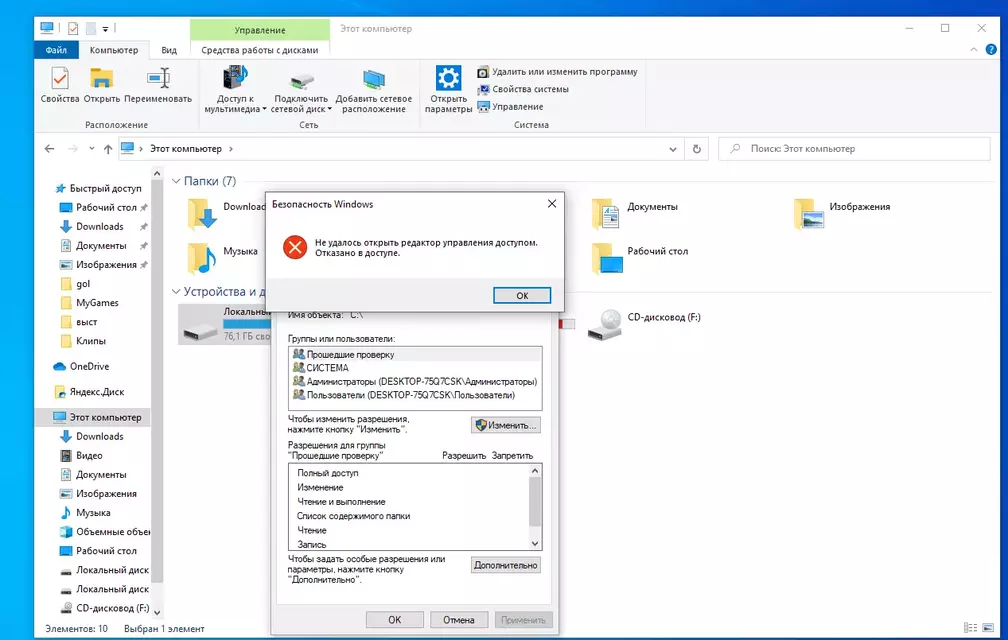Click chevron after Этот компьютер in address bar
Screen dimensions: 1008x640
pos(231,149)
